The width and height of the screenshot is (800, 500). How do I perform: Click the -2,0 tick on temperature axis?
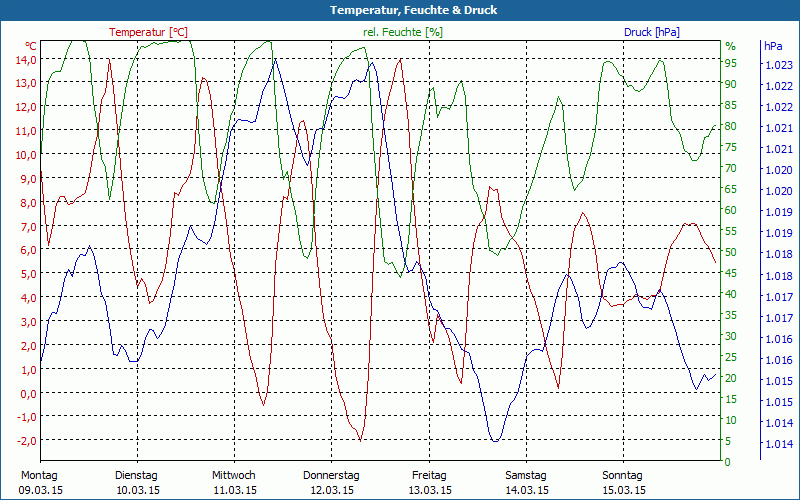[x=25, y=441]
